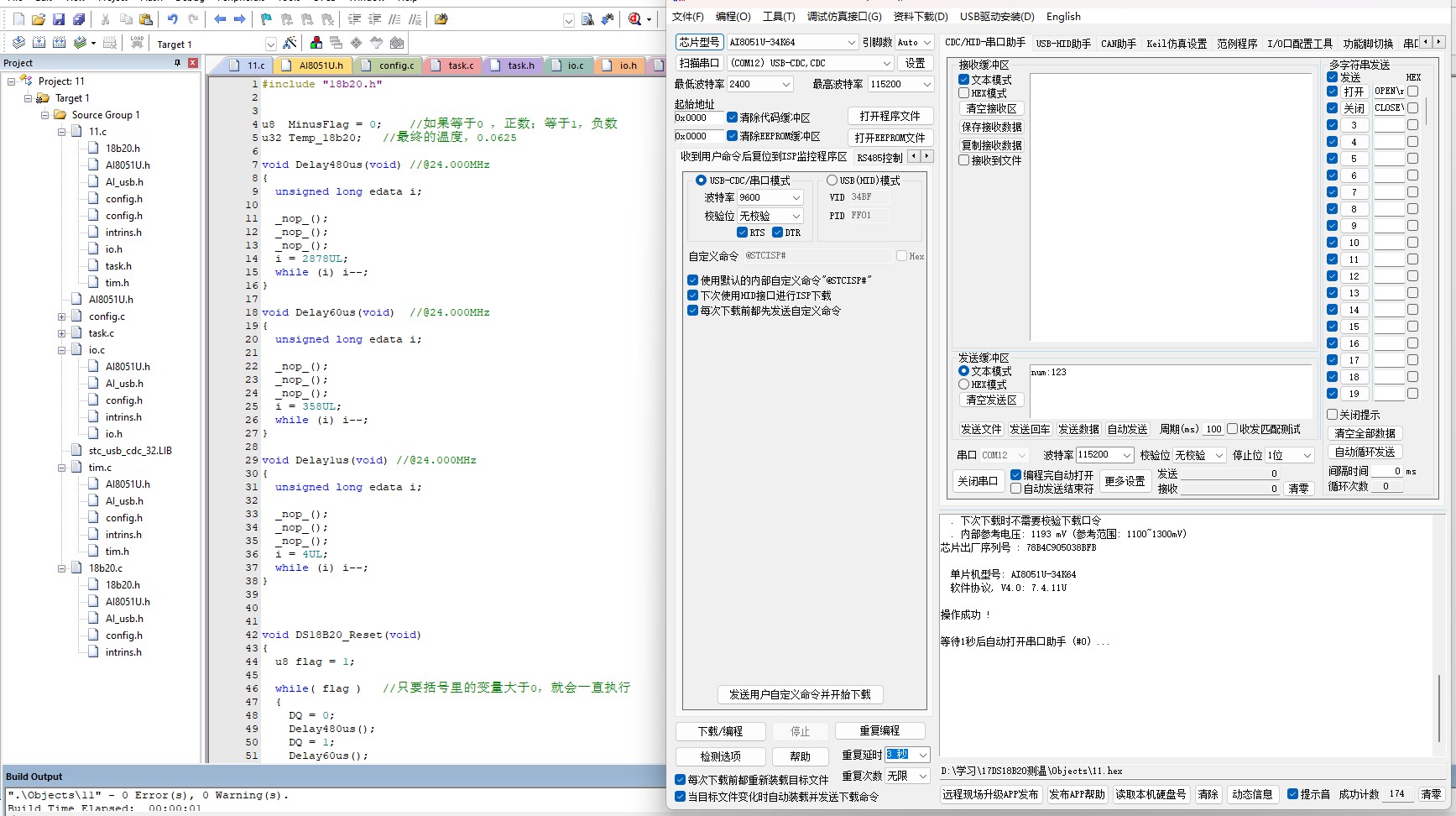
Task: Navigate backwards with left blue arrow
Action: click(x=220, y=19)
